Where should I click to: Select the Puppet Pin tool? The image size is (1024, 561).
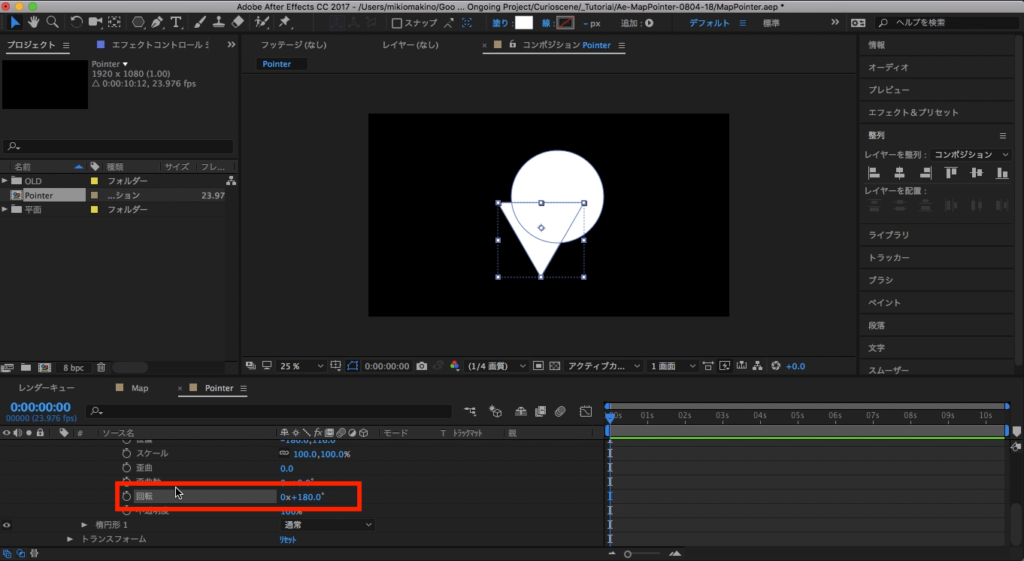284,22
